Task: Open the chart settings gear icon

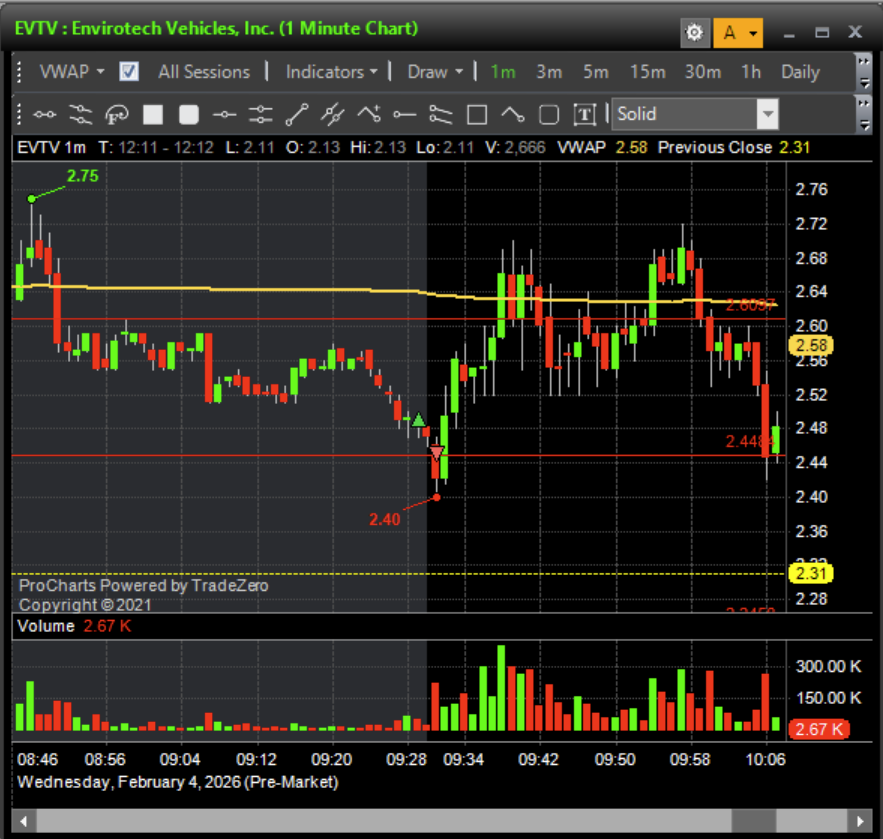Action: pos(694,33)
